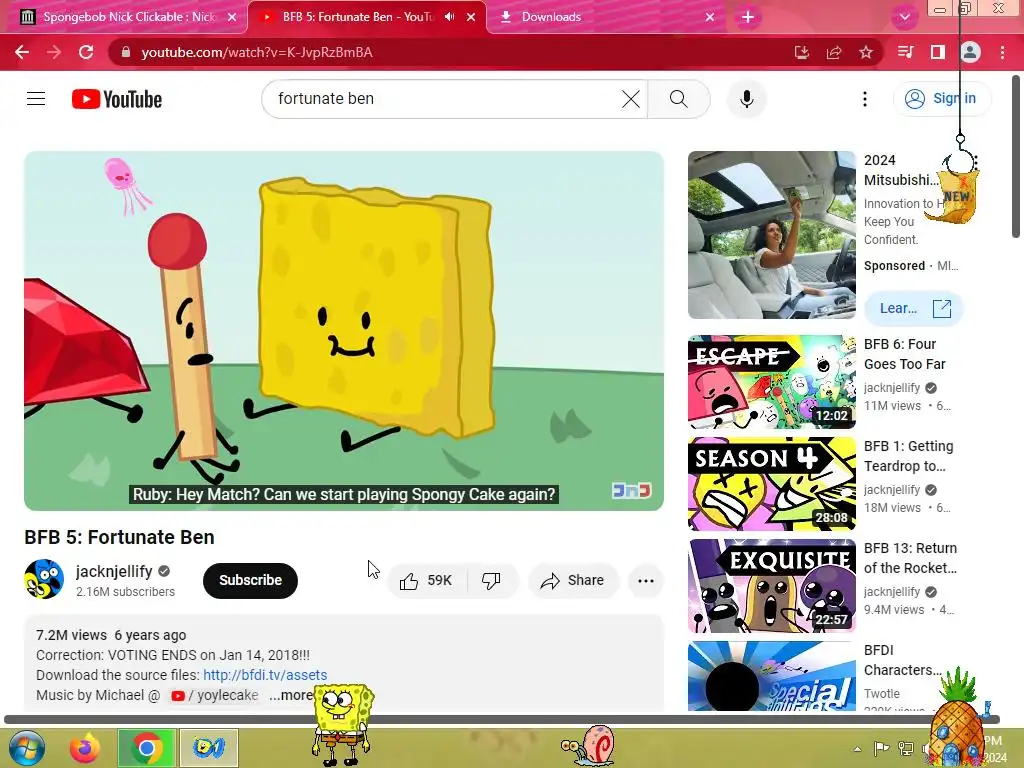Select BFB 1: Getting Teardrop title
1024x768 pixels.
click(908, 456)
